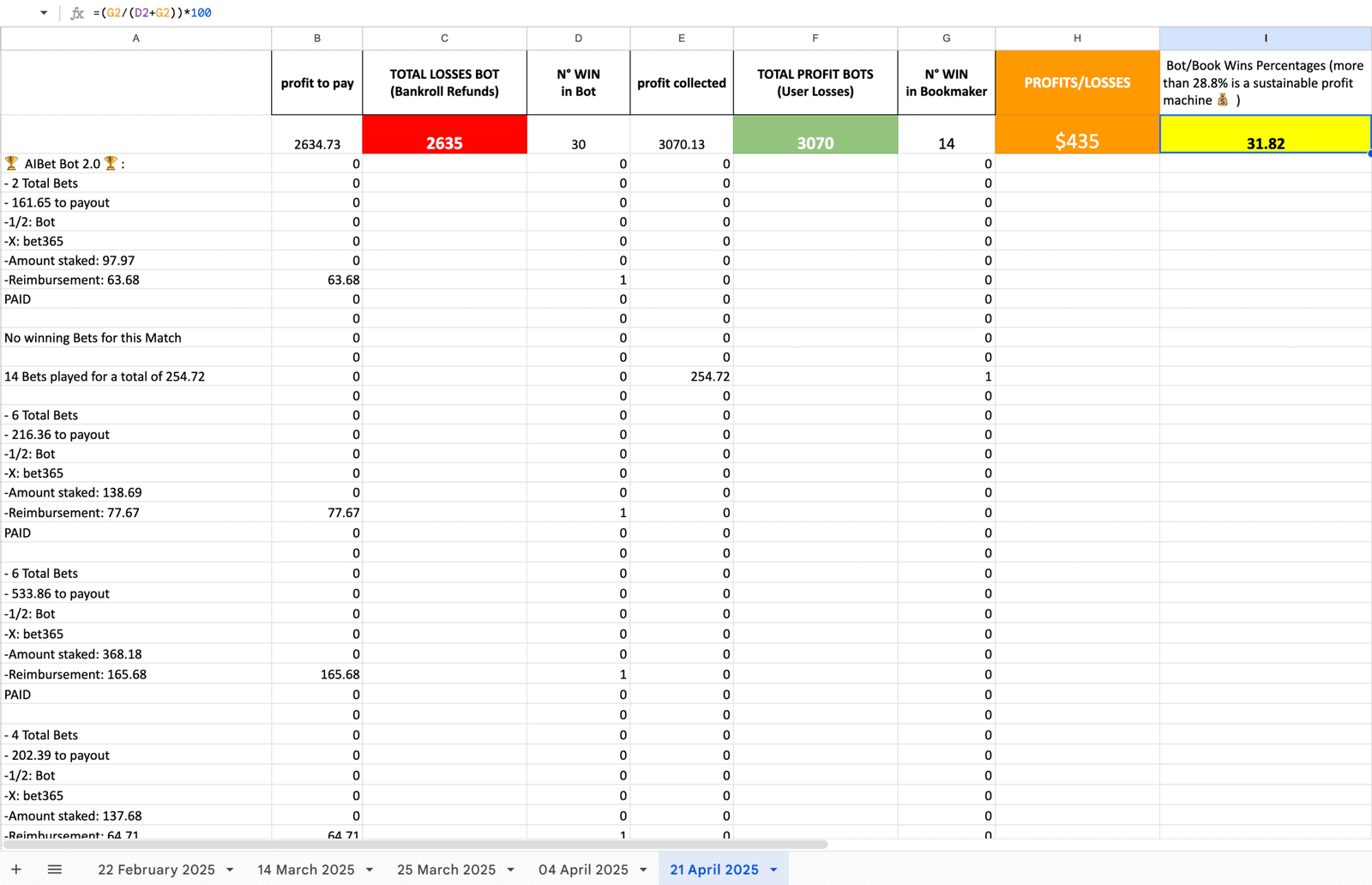Expand the 14 March 2025 tab menu arrow
The height and width of the screenshot is (885, 1372).
[x=370, y=870]
